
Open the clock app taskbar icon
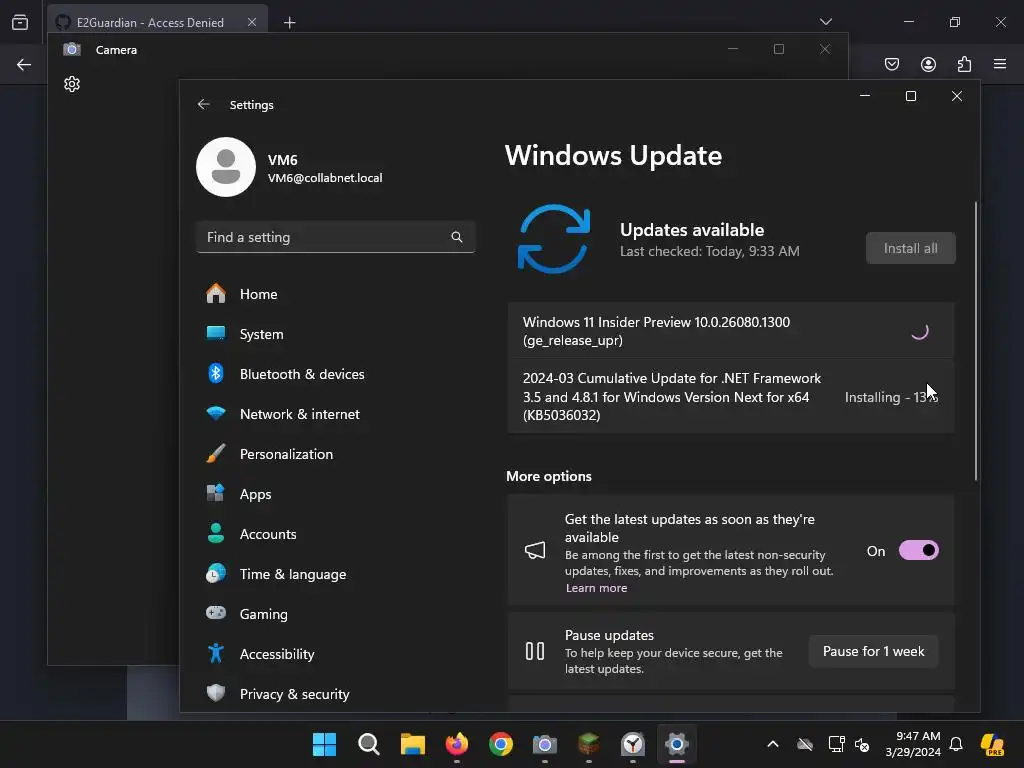[x=633, y=744]
